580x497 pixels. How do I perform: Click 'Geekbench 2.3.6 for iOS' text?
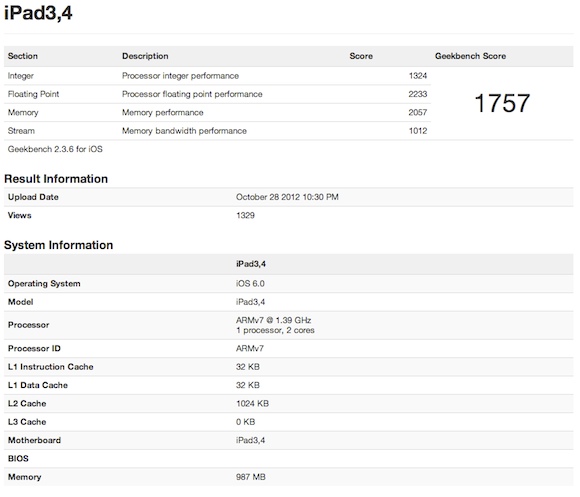coord(55,149)
